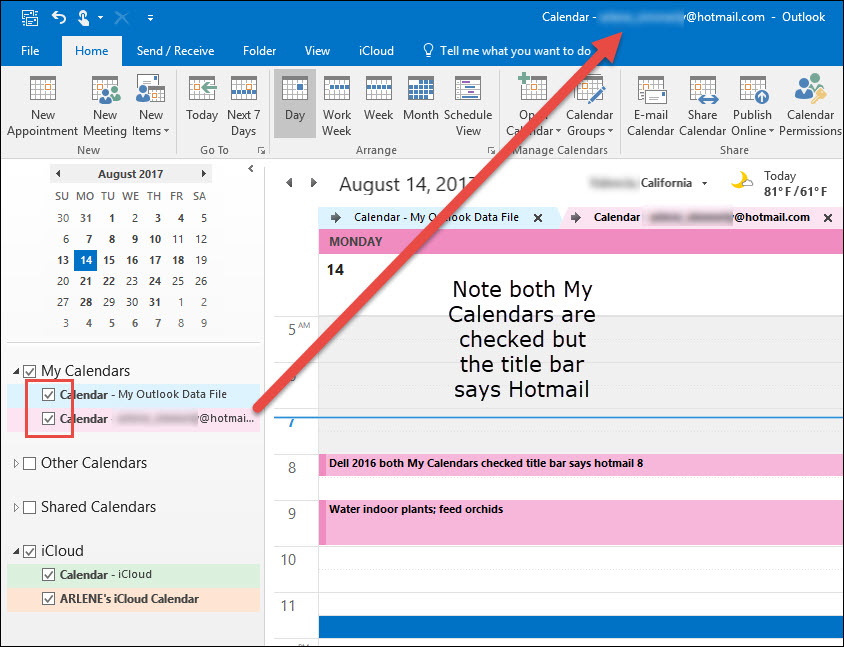This screenshot has width=844, height=647.
Task: Go to next month in mini calendar
Action: 203,174
